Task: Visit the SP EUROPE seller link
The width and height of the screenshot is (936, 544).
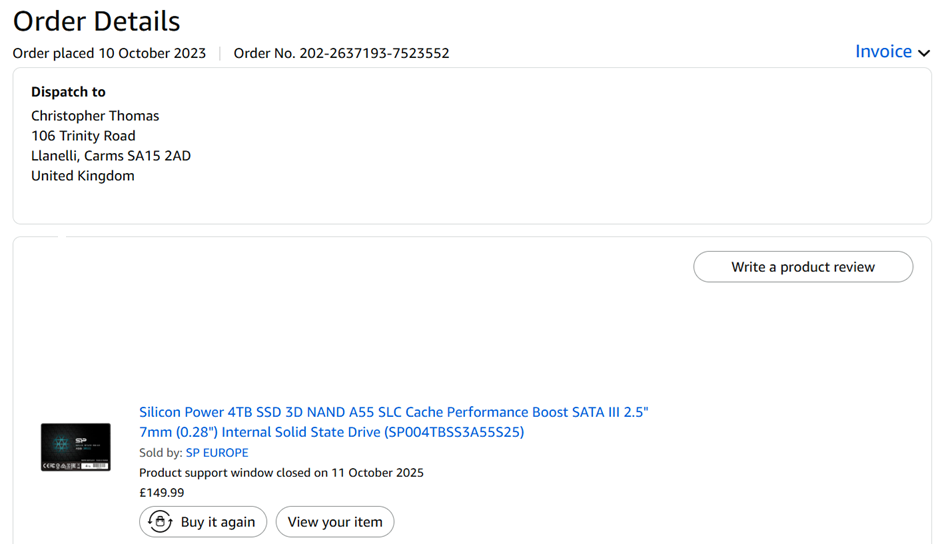Action: (x=217, y=453)
